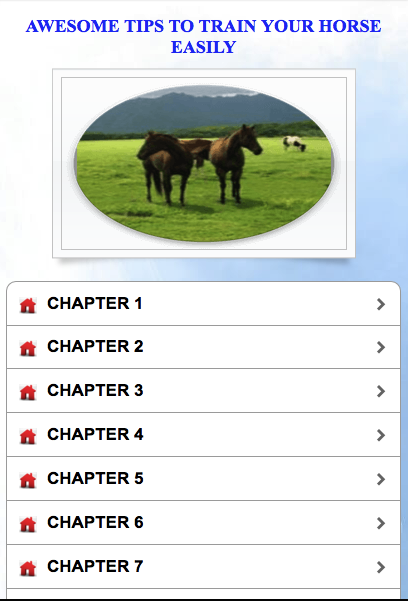Click the Awesome Tips to Train Your Horse title
408x601 pixels.
click(x=204, y=36)
